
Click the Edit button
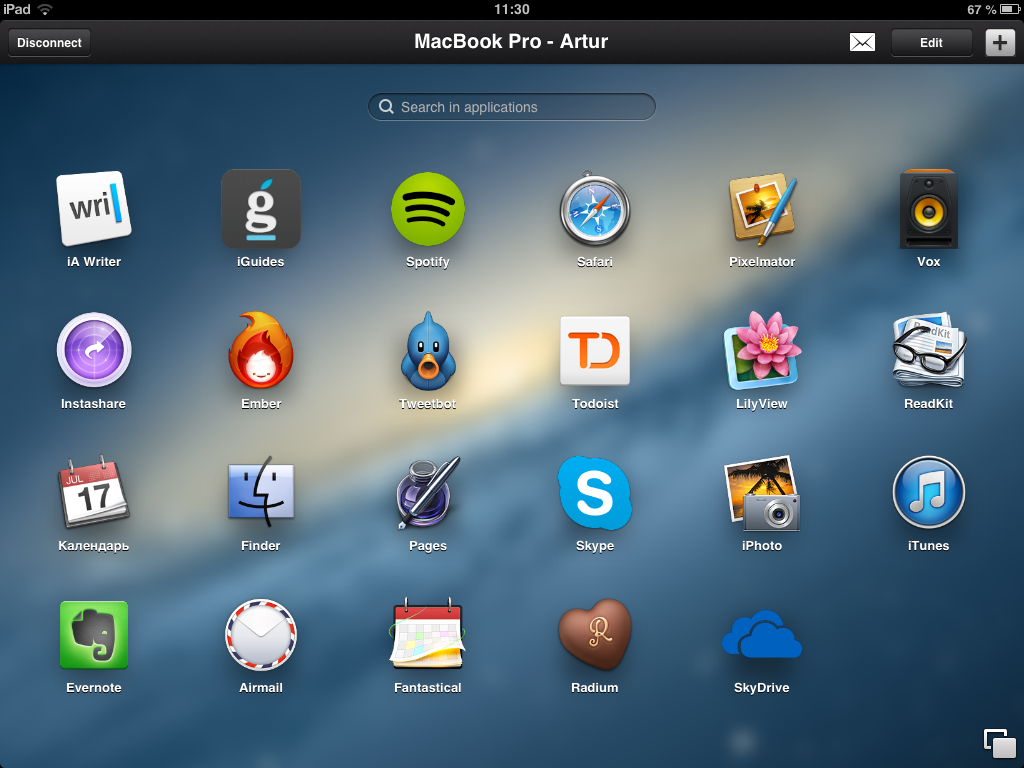pyautogui.click(x=931, y=42)
